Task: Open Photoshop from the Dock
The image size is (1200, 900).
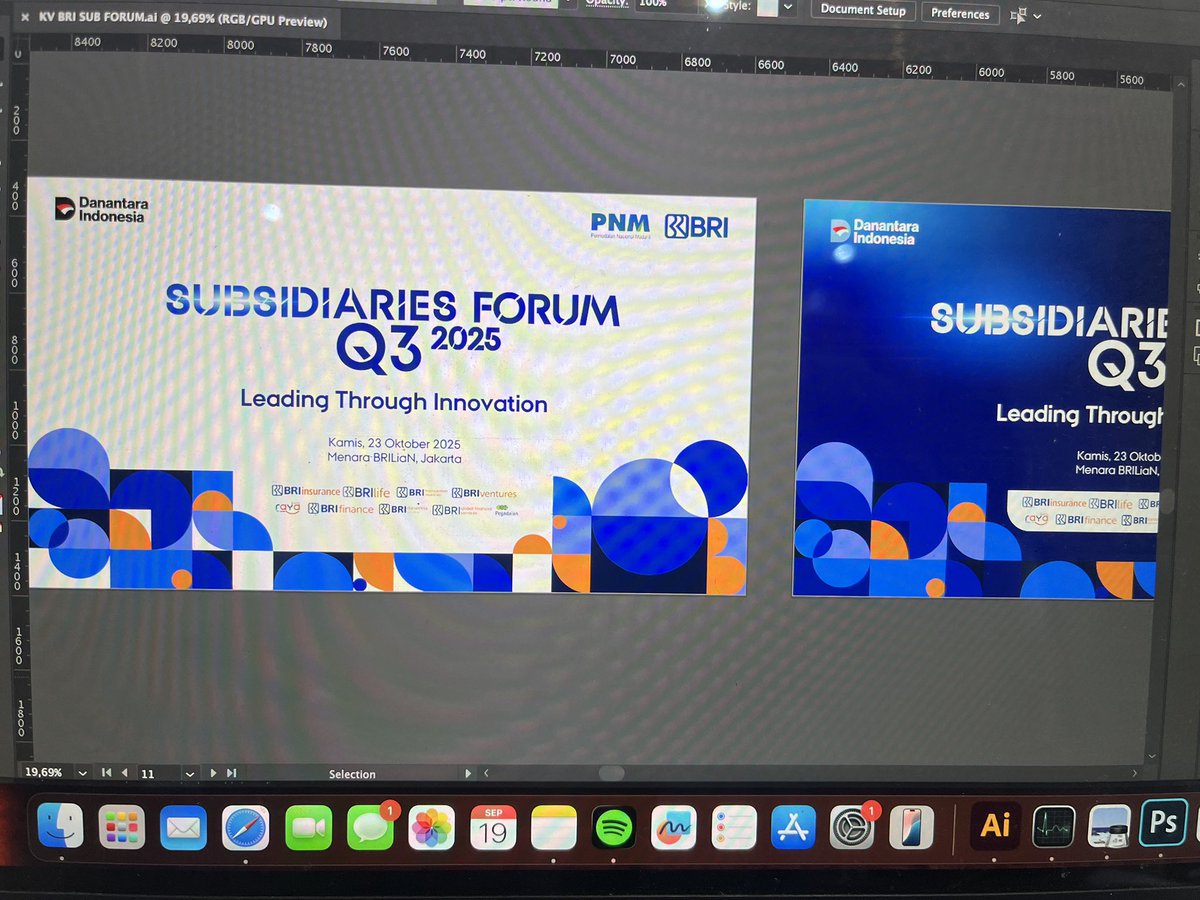Action: (x=1163, y=822)
